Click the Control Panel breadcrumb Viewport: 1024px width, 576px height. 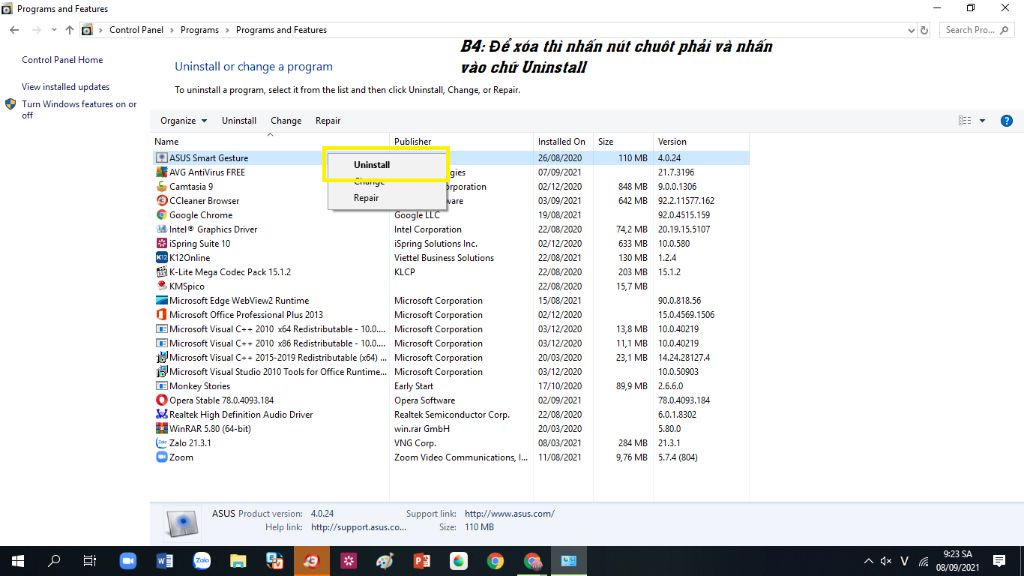(x=136, y=30)
